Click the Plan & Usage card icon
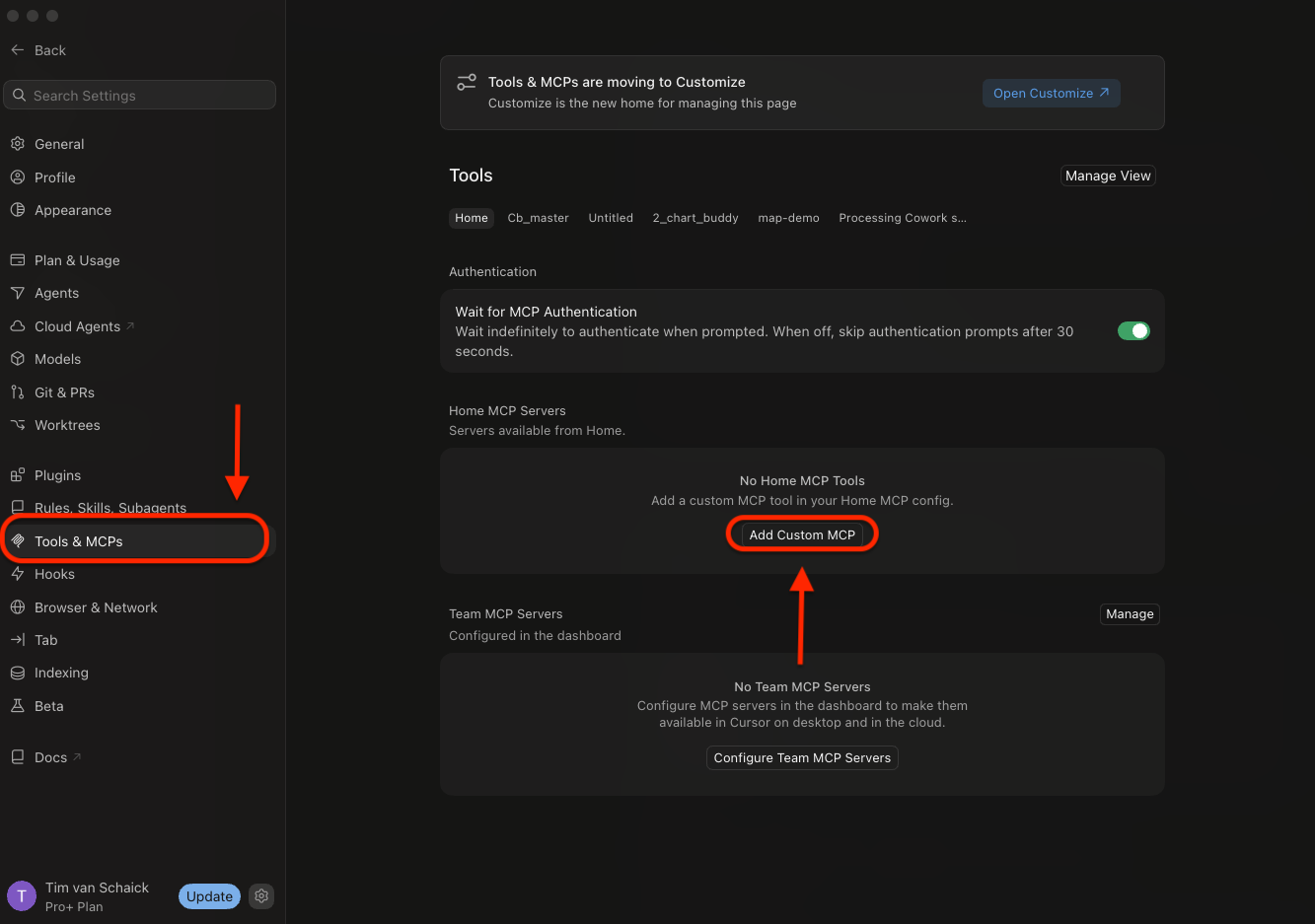1315x924 pixels. (18, 260)
